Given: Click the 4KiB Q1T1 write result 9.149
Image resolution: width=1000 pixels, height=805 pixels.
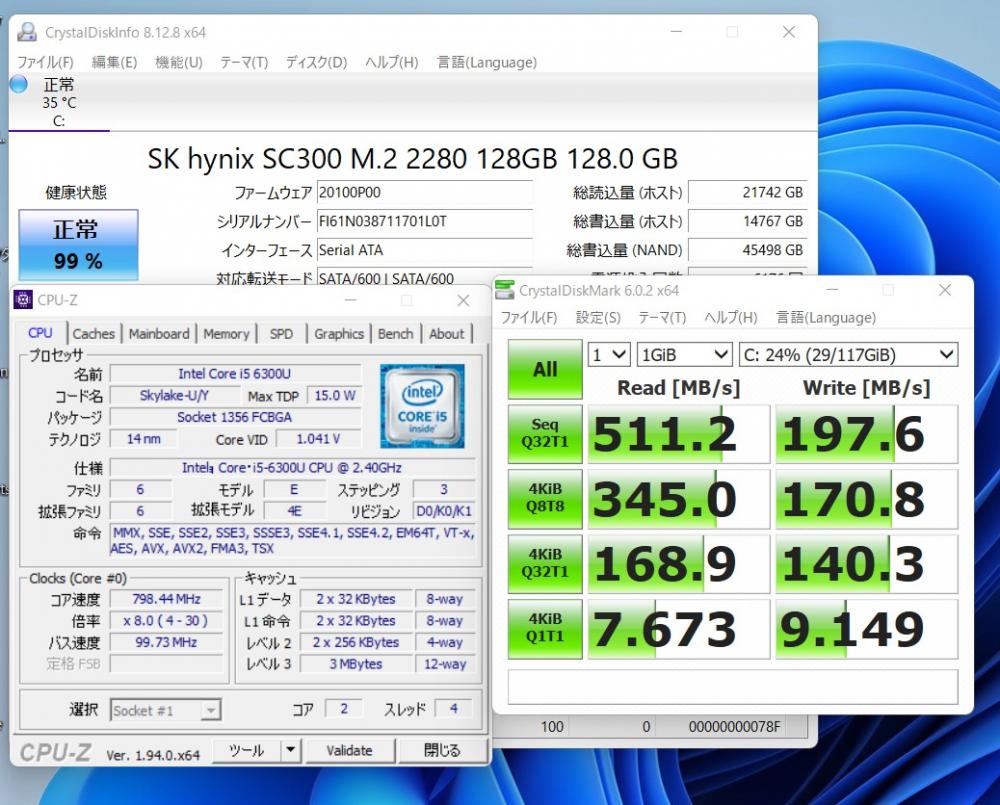Looking at the screenshot, I should (867, 629).
